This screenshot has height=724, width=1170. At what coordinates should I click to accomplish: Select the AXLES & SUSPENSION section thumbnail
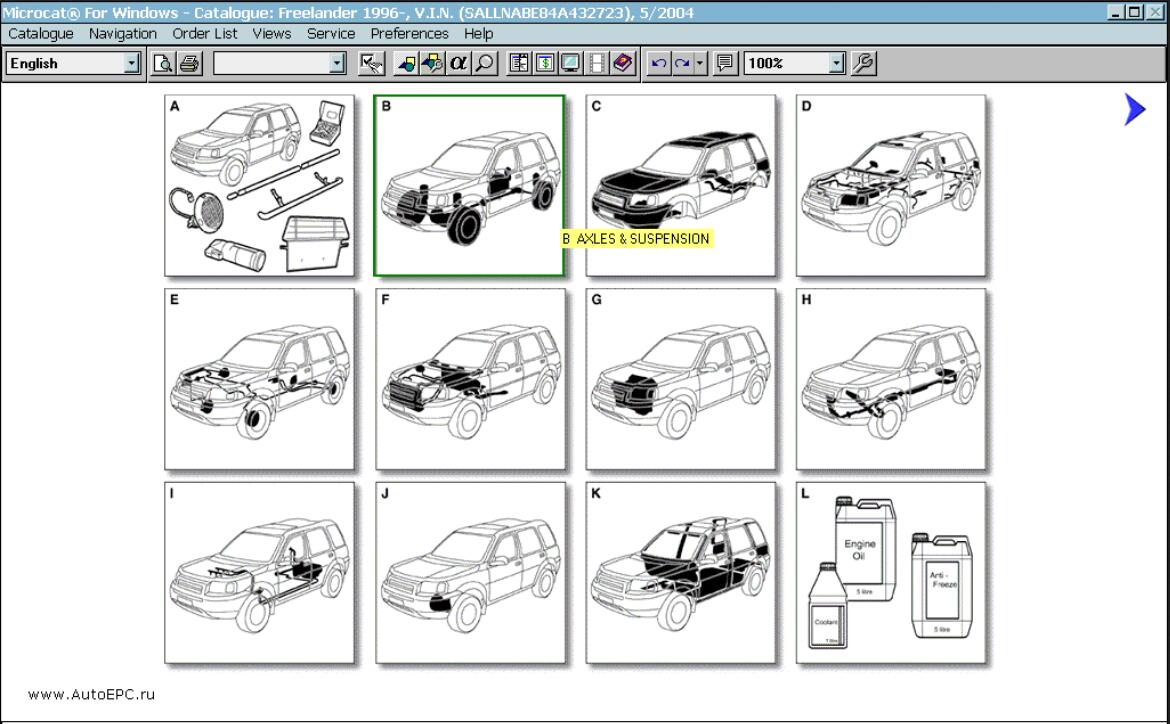470,184
